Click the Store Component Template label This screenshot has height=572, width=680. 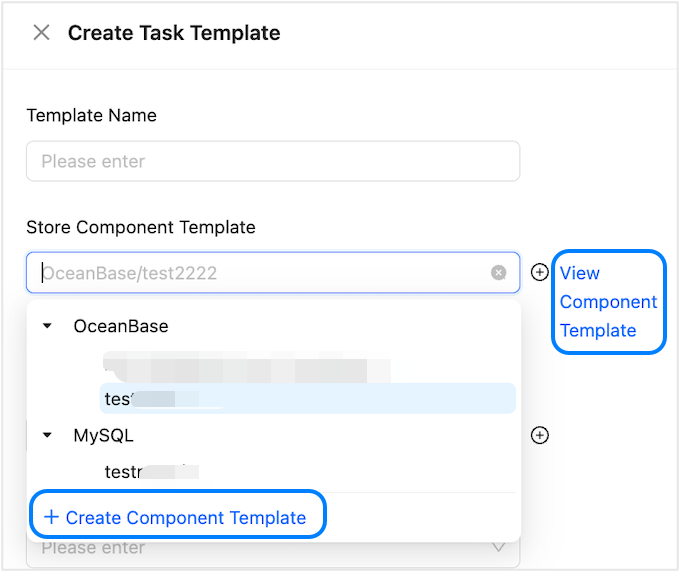141,227
